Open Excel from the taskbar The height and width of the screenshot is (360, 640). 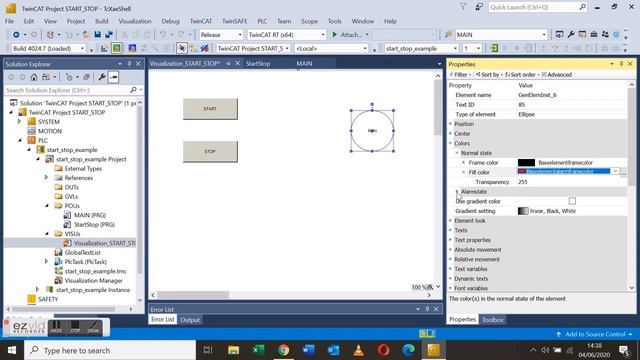click(x=258, y=350)
